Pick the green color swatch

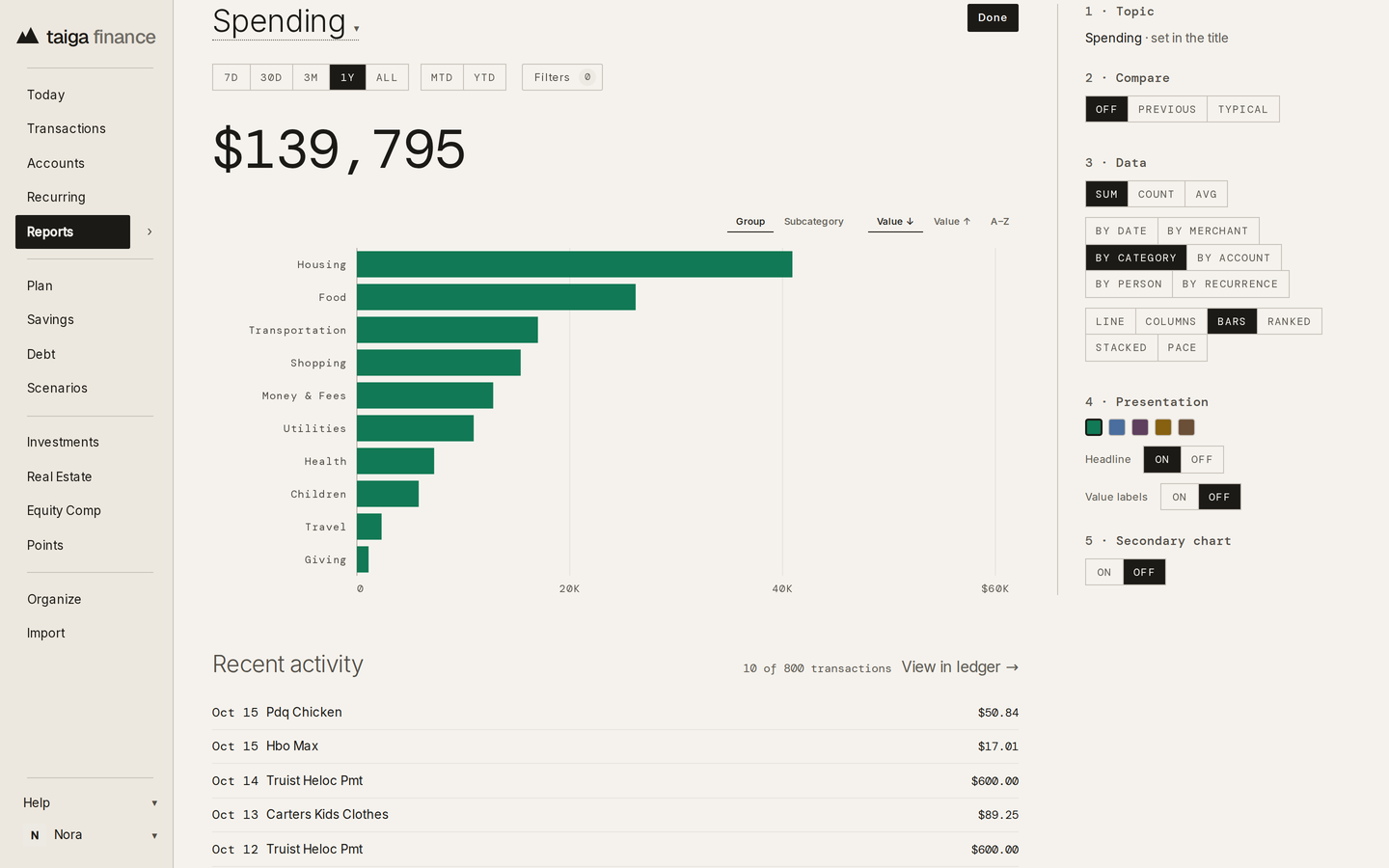tap(1094, 427)
